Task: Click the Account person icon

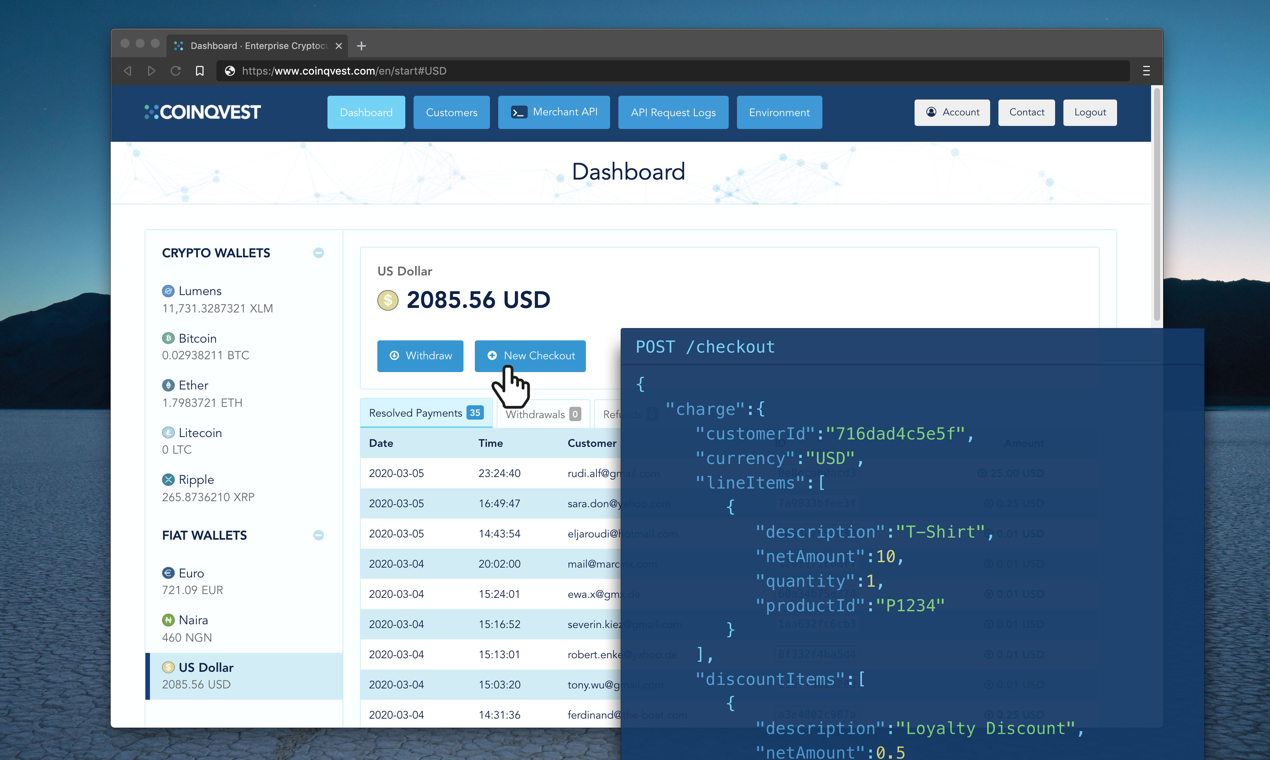Action: click(x=930, y=112)
